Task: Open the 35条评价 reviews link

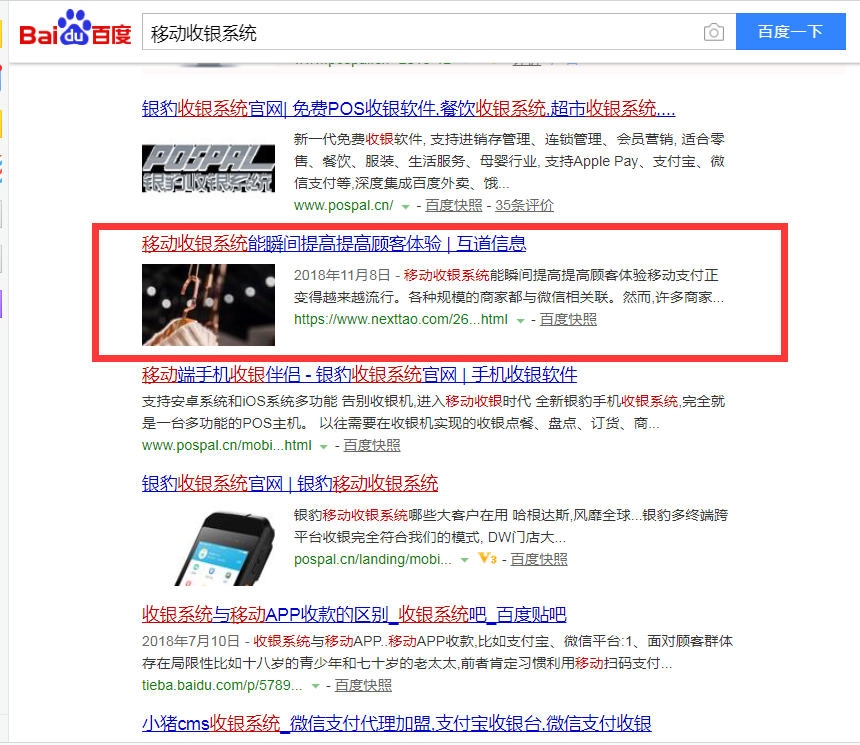Action: [524, 206]
